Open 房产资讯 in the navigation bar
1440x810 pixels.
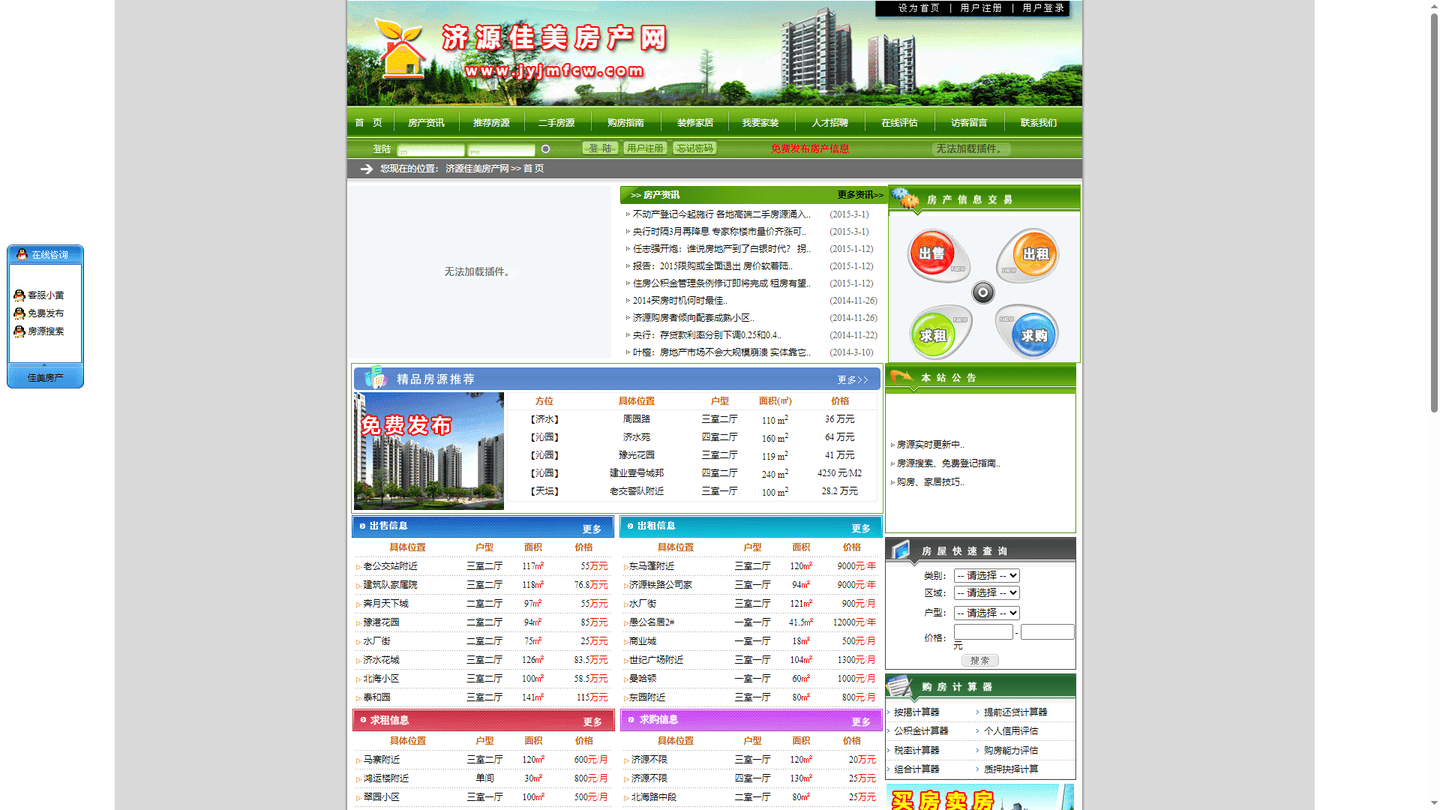tap(426, 123)
